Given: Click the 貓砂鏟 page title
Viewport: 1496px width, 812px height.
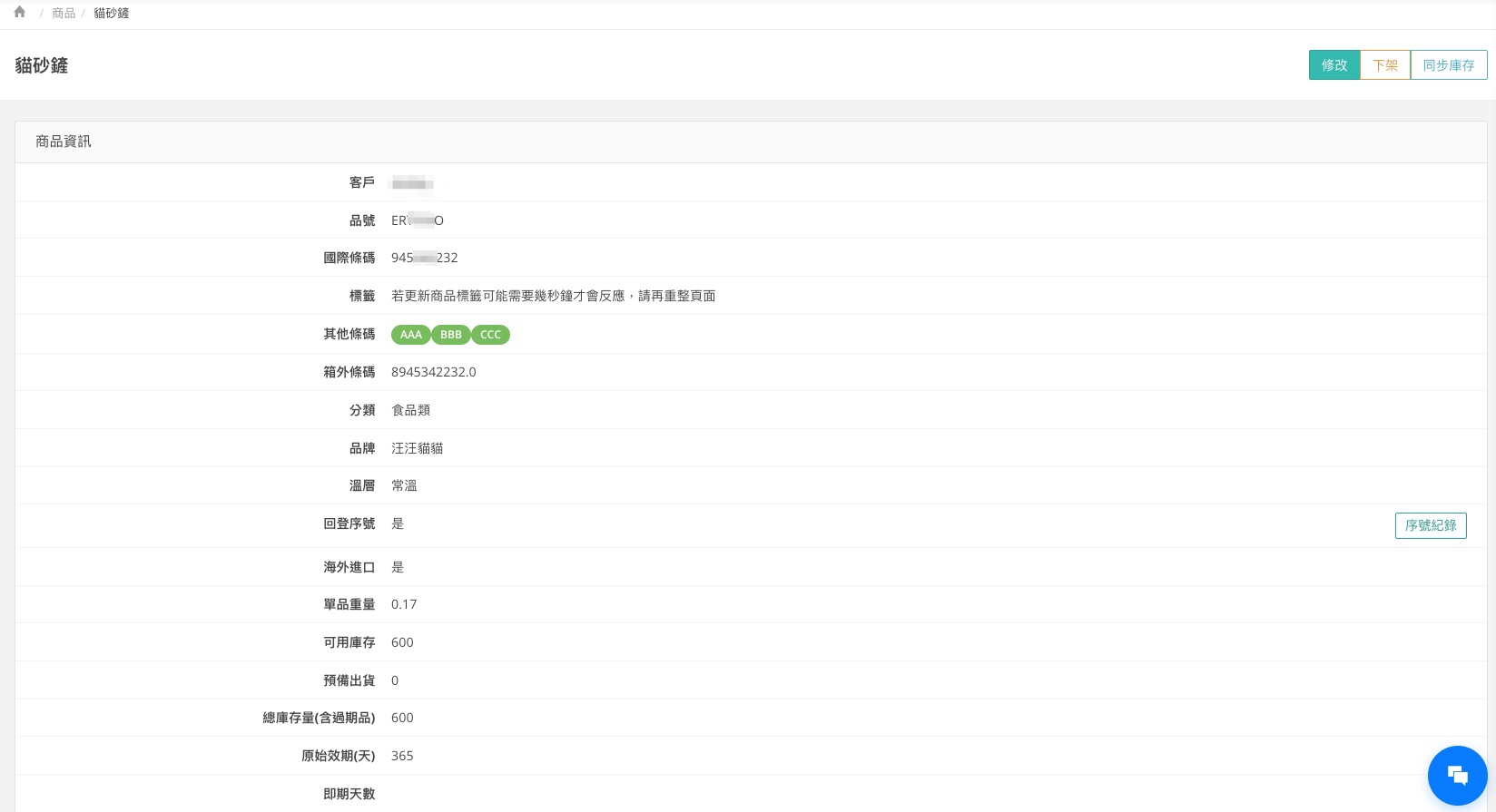Looking at the screenshot, I should (42, 65).
